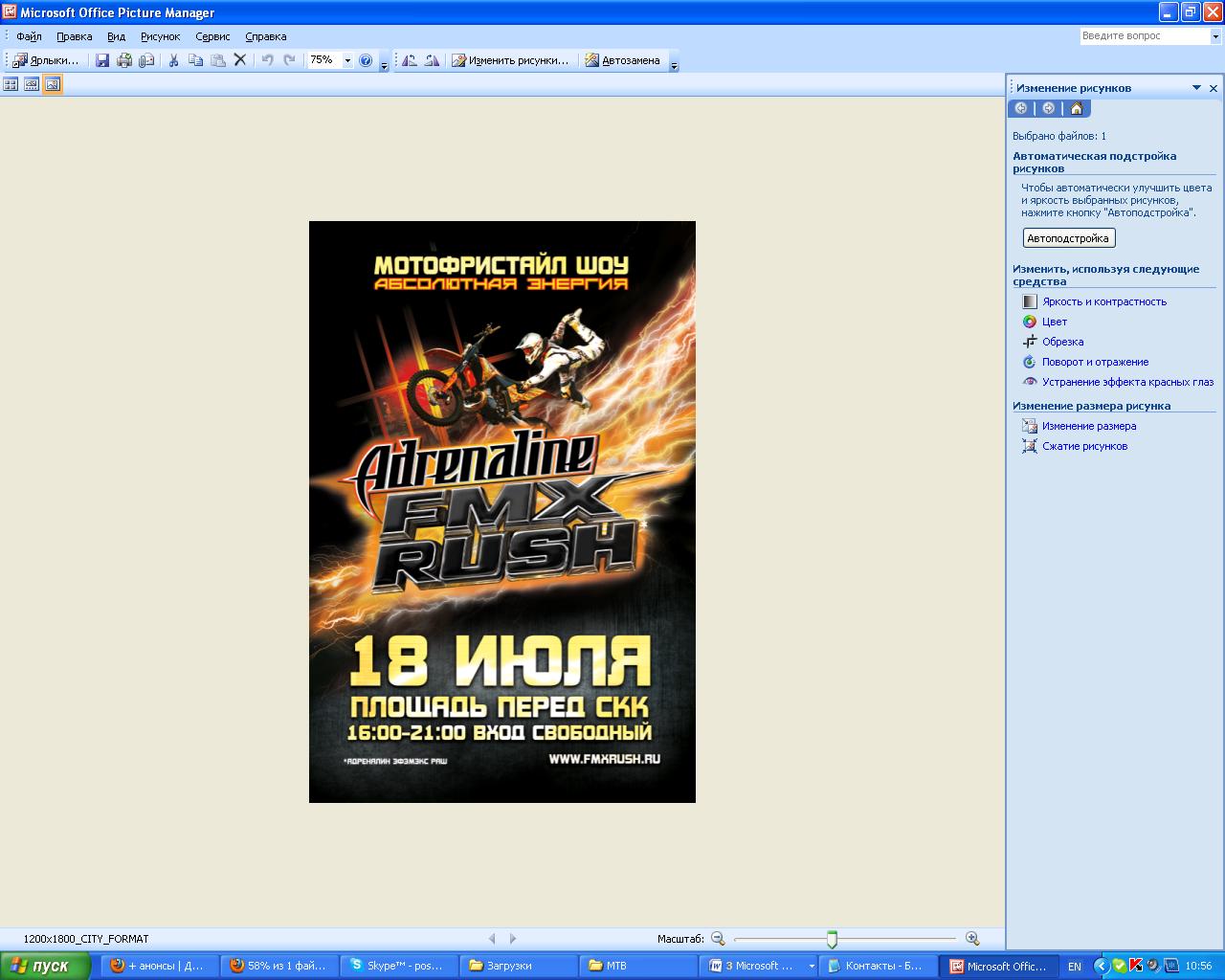Open the Вид menu
1225x980 pixels.
[117, 36]
